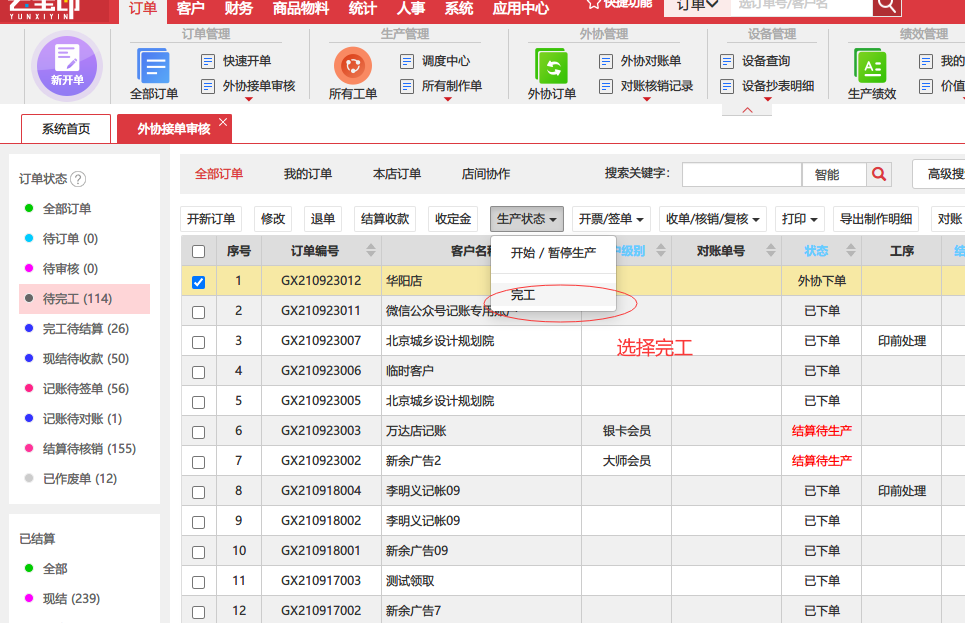Uncheck the checkbox for order GX210923012
Screen dimensions: 965x623
[x=198, y=282]
